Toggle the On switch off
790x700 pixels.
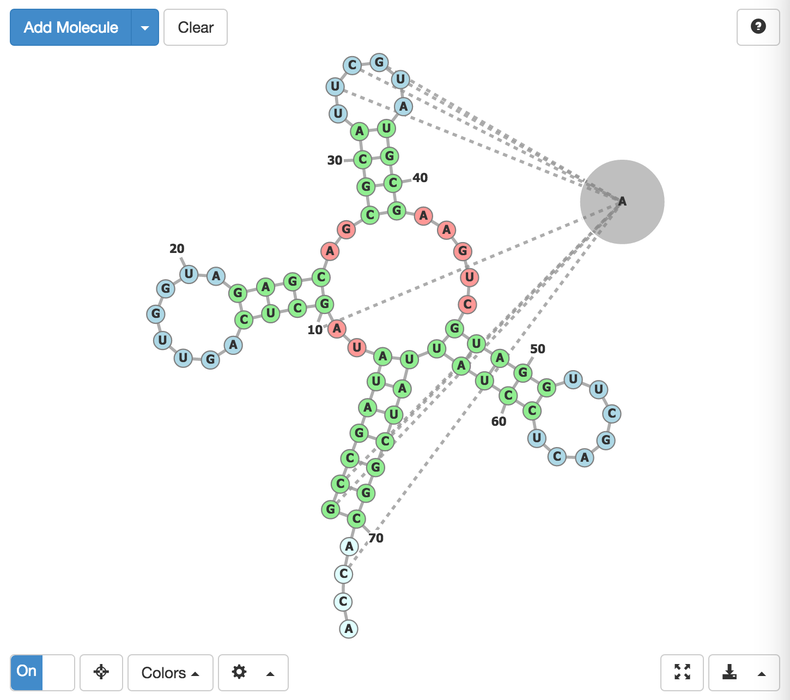pyautogui.click(x=42, y=672)
